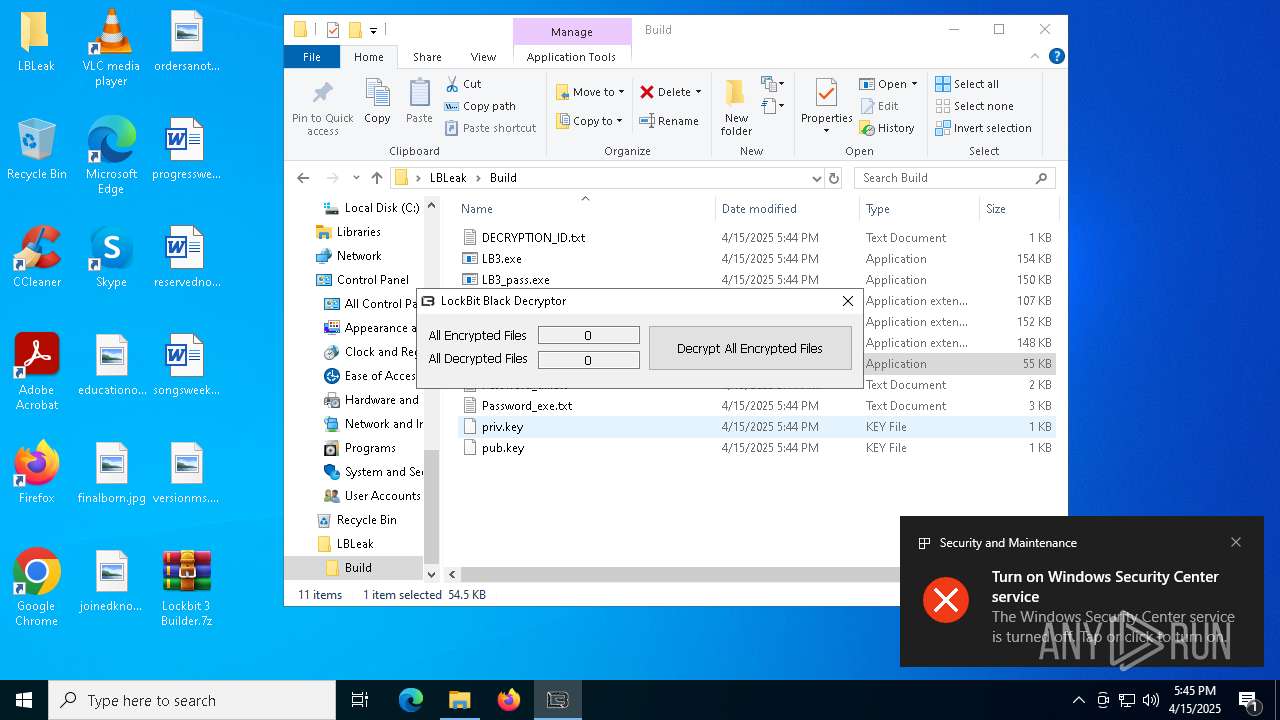Open the Help question mark icon
The image size is (1280, 720).
pos(1056,57)
